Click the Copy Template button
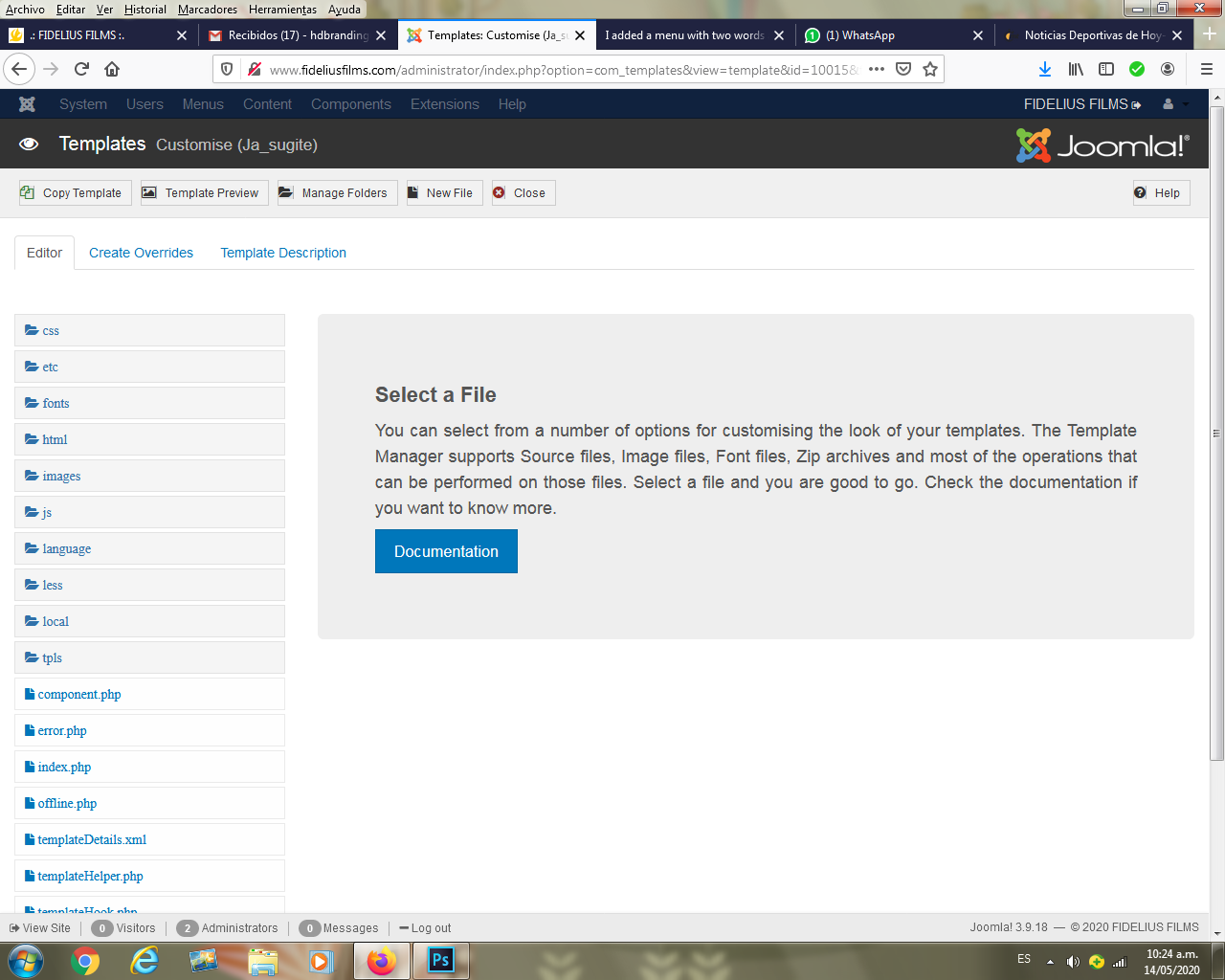1225x980 pixels. coord(75,192)
